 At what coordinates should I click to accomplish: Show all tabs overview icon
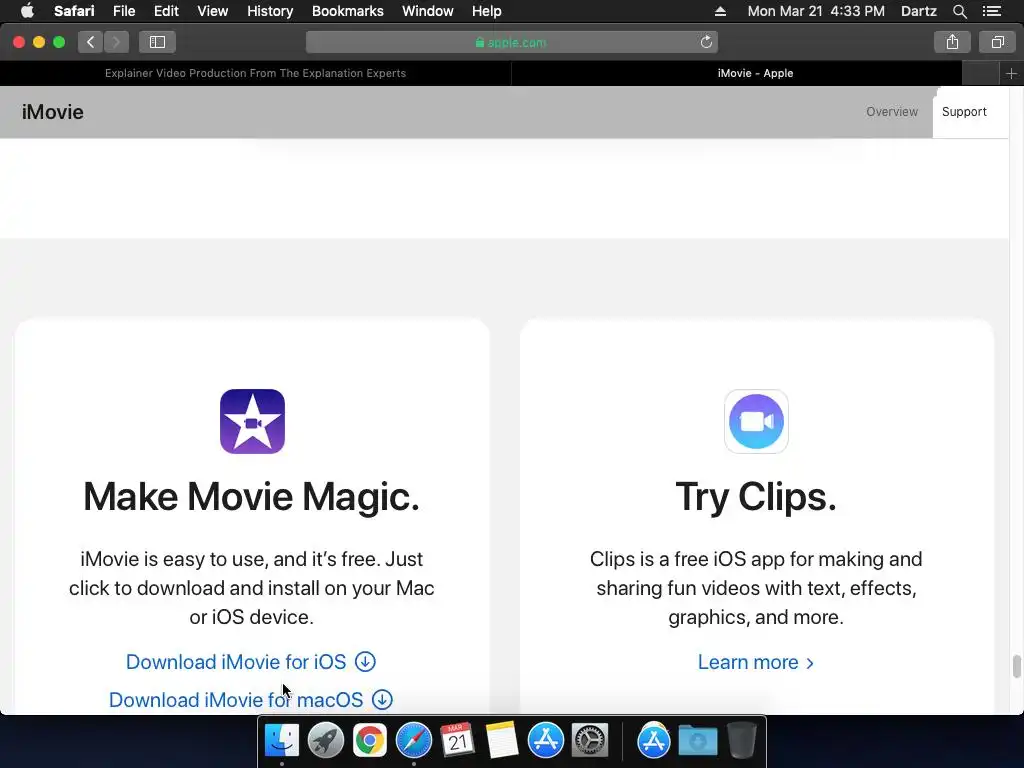point(997,42)
